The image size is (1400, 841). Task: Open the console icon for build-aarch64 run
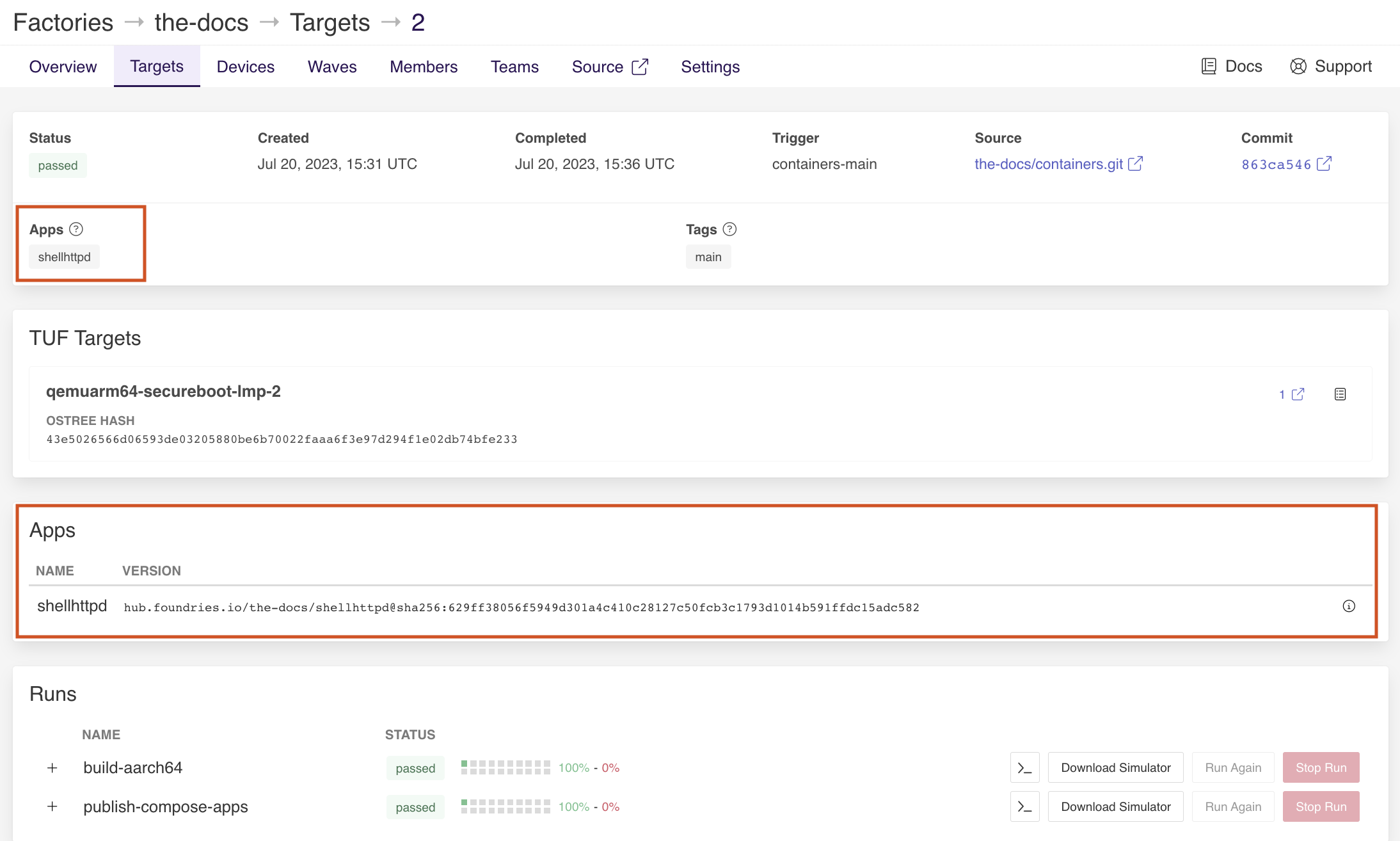click(1024, 768)
